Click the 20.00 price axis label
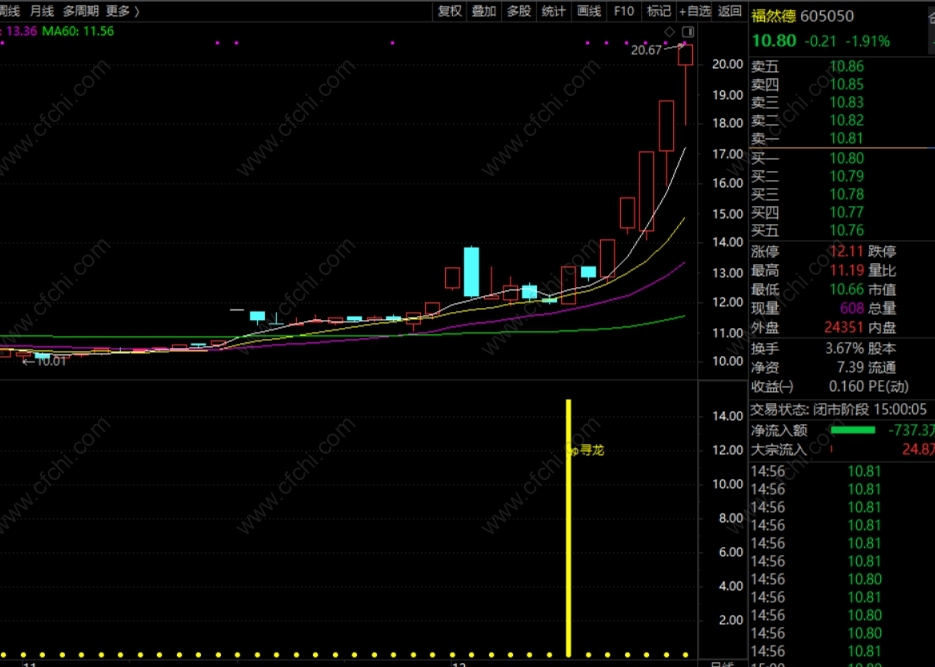The width and height of the screenshot is (935, 667). (727, 64)
